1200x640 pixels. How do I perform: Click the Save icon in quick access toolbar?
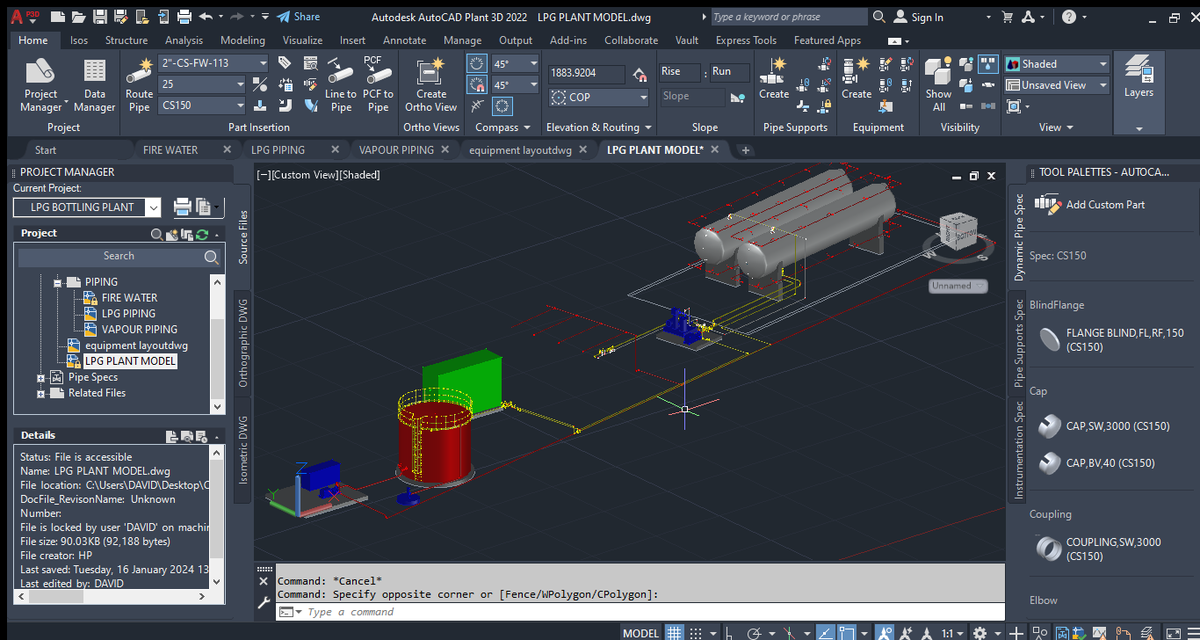tap(100, 17)
